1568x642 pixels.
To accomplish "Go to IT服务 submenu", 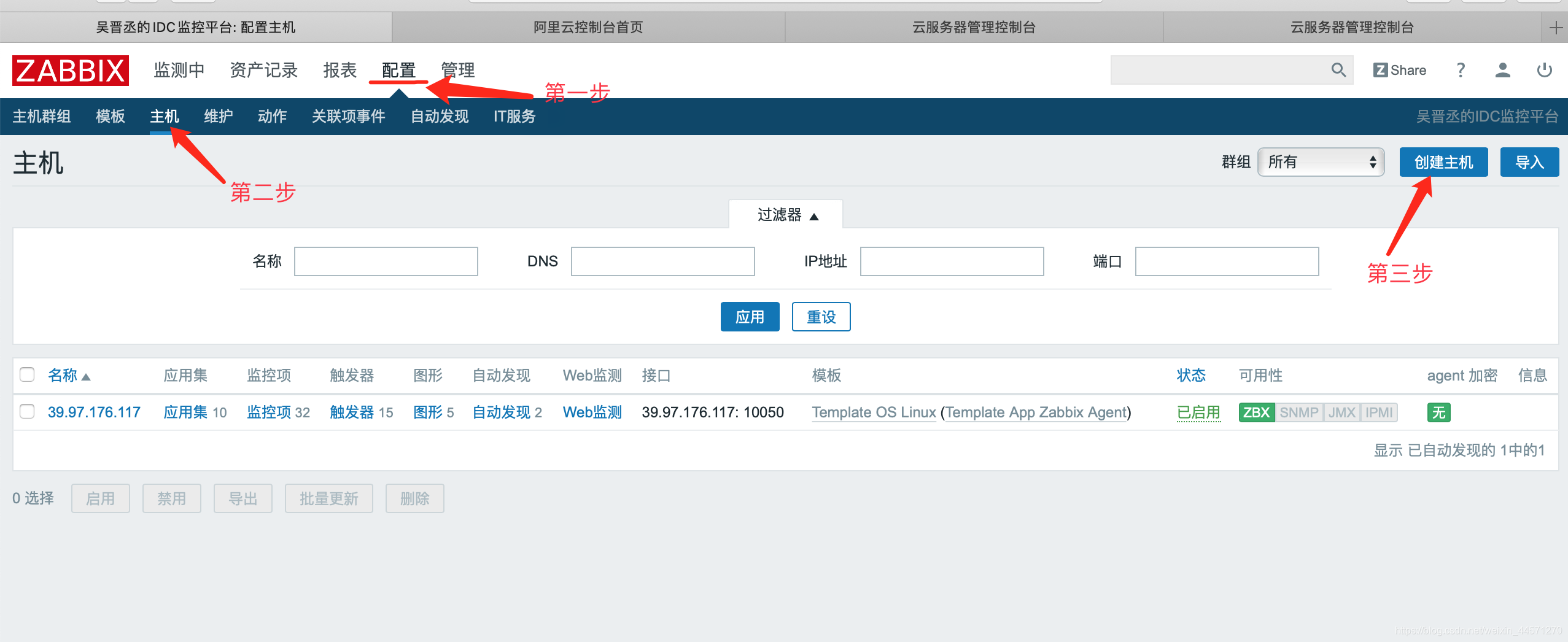I will point(514,116).
